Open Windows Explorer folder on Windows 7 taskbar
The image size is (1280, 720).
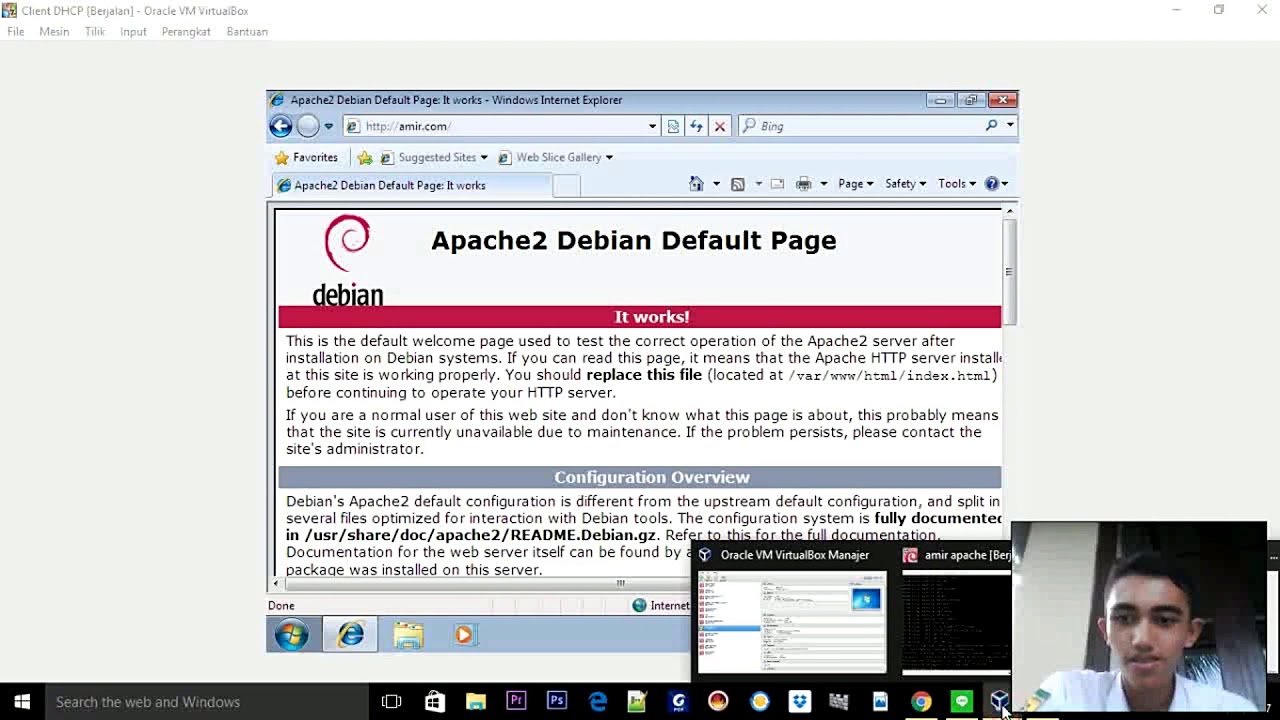408,635
